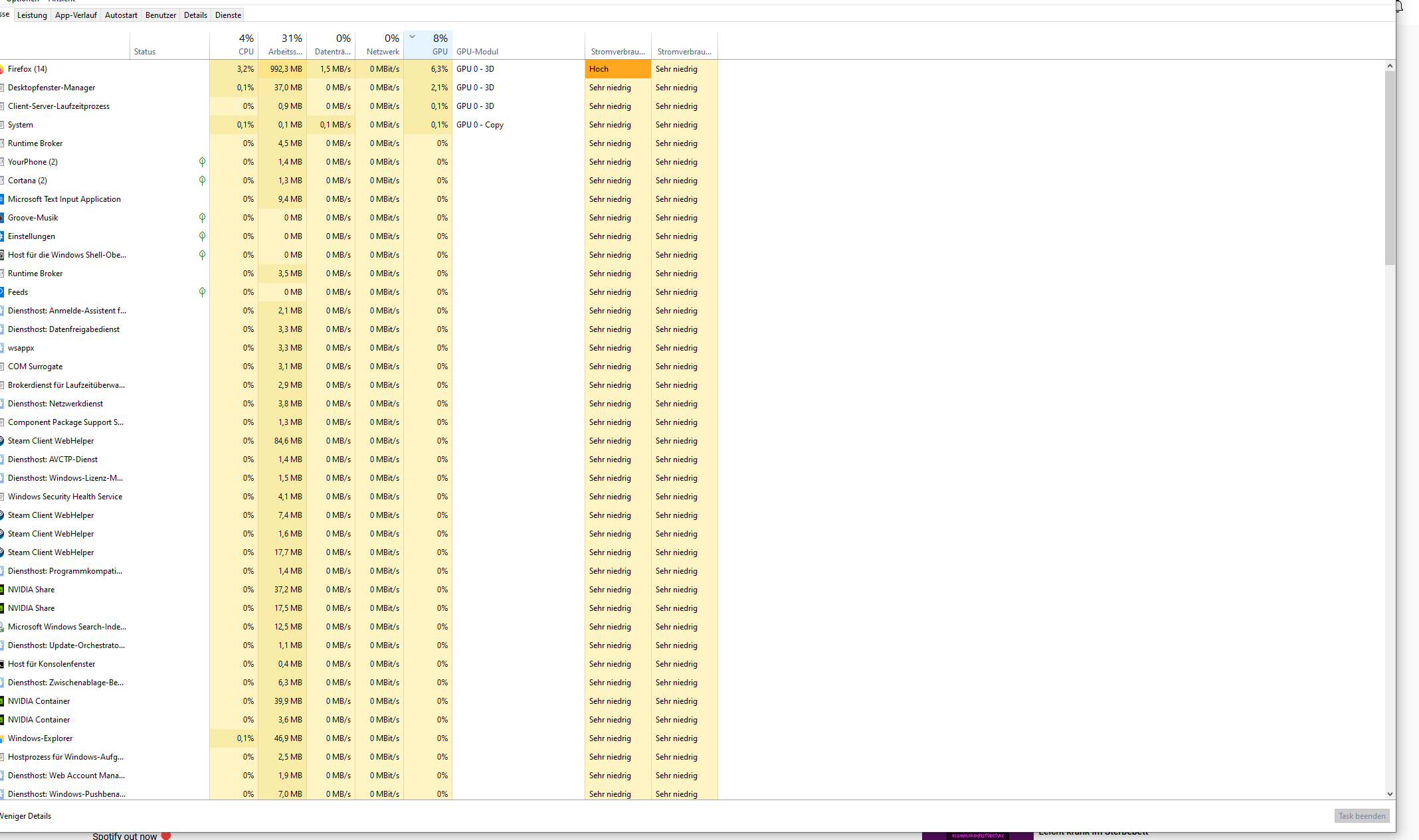Select the Firefox (14) process row
Screen dimensions: 1419x840
27,69
